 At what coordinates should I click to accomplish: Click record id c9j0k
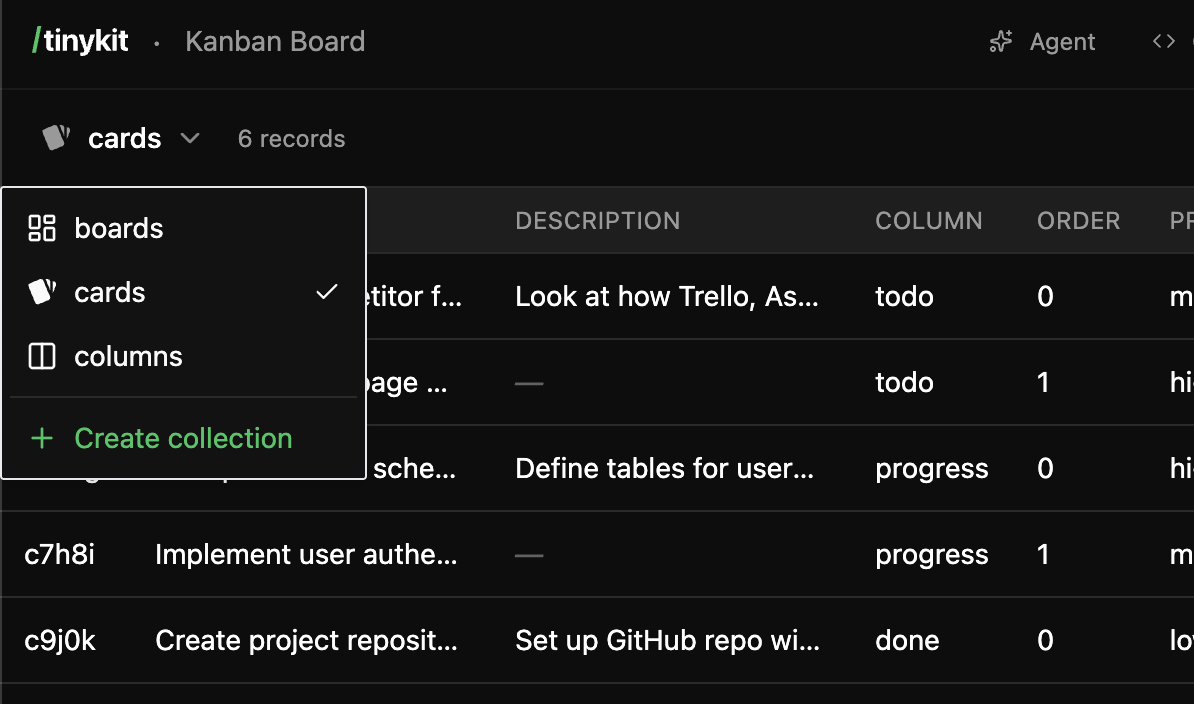[60, 640]
